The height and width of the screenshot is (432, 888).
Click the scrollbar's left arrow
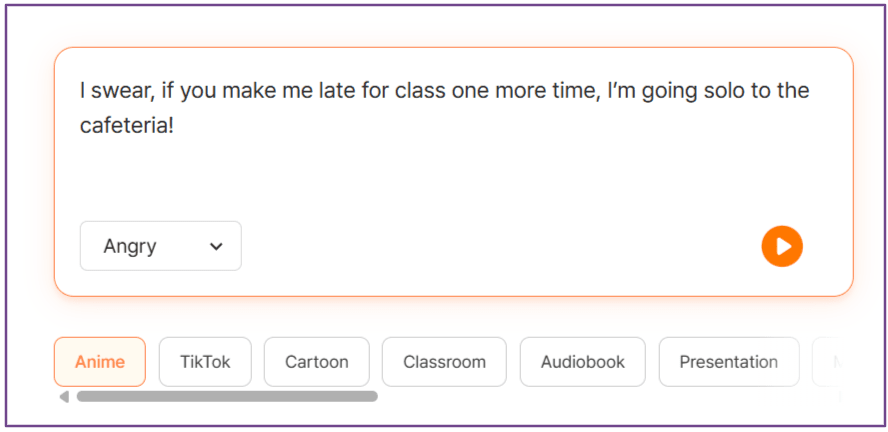click(64, 397)
